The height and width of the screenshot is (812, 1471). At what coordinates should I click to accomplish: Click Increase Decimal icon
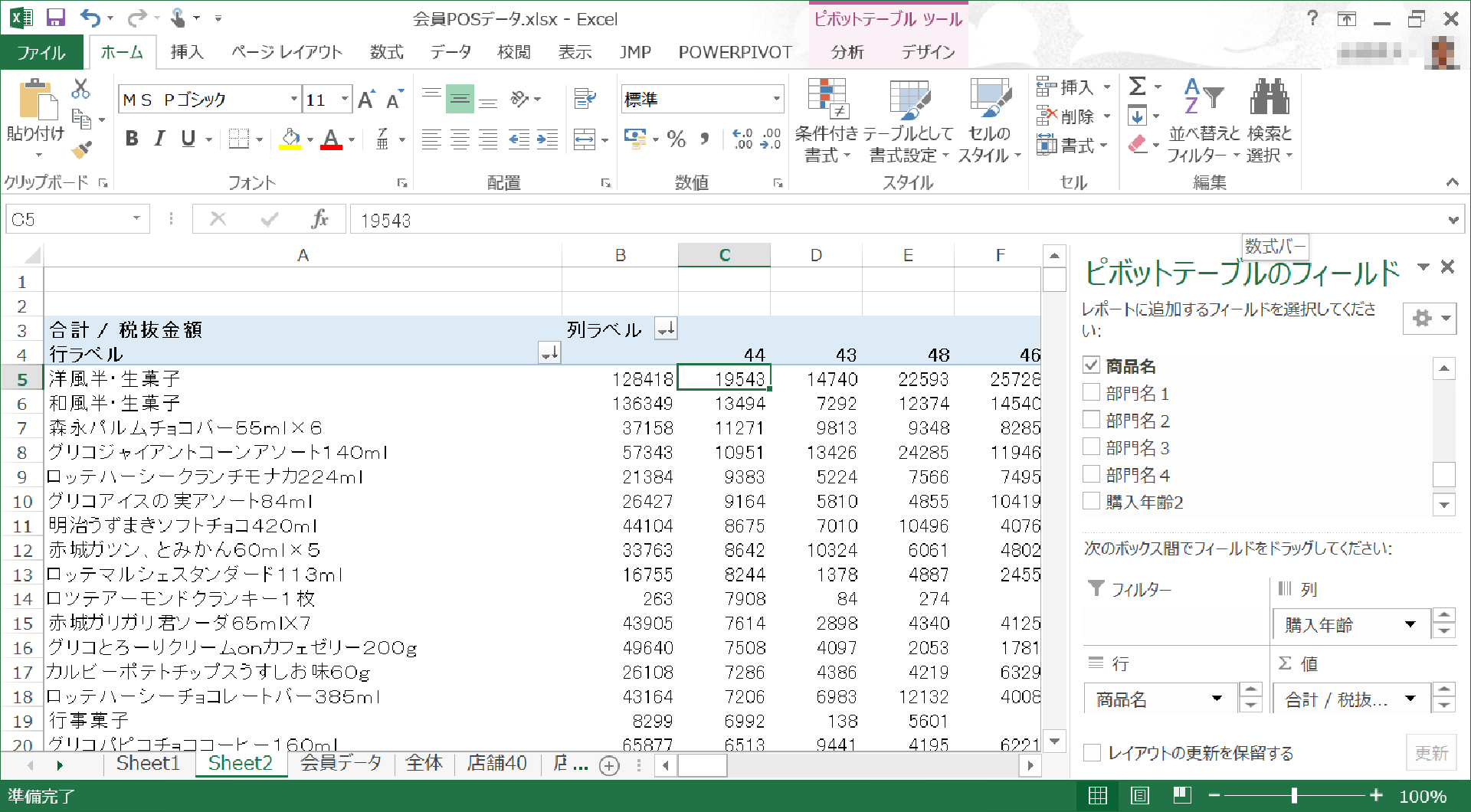tap(742, 139)
